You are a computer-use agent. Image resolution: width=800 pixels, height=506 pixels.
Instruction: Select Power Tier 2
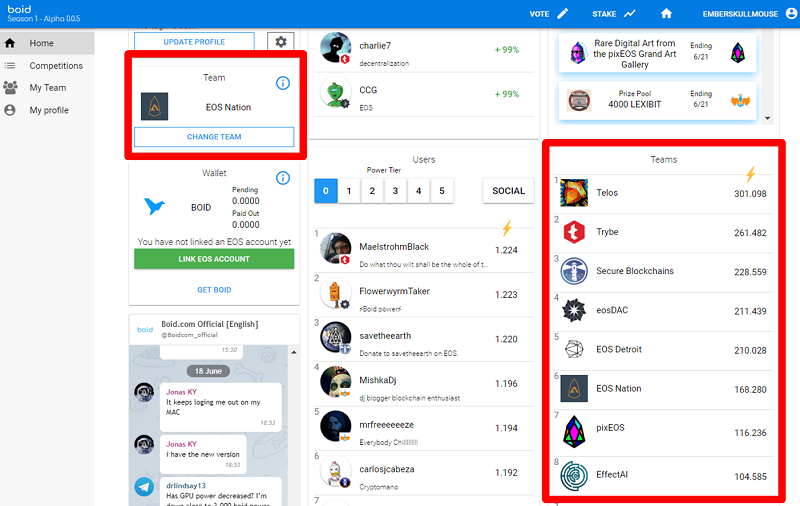372,191
